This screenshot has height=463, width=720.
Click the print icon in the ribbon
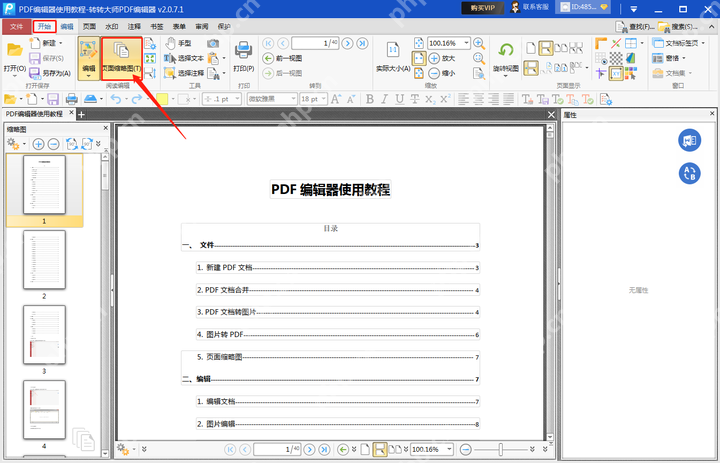tap(243, 50)
